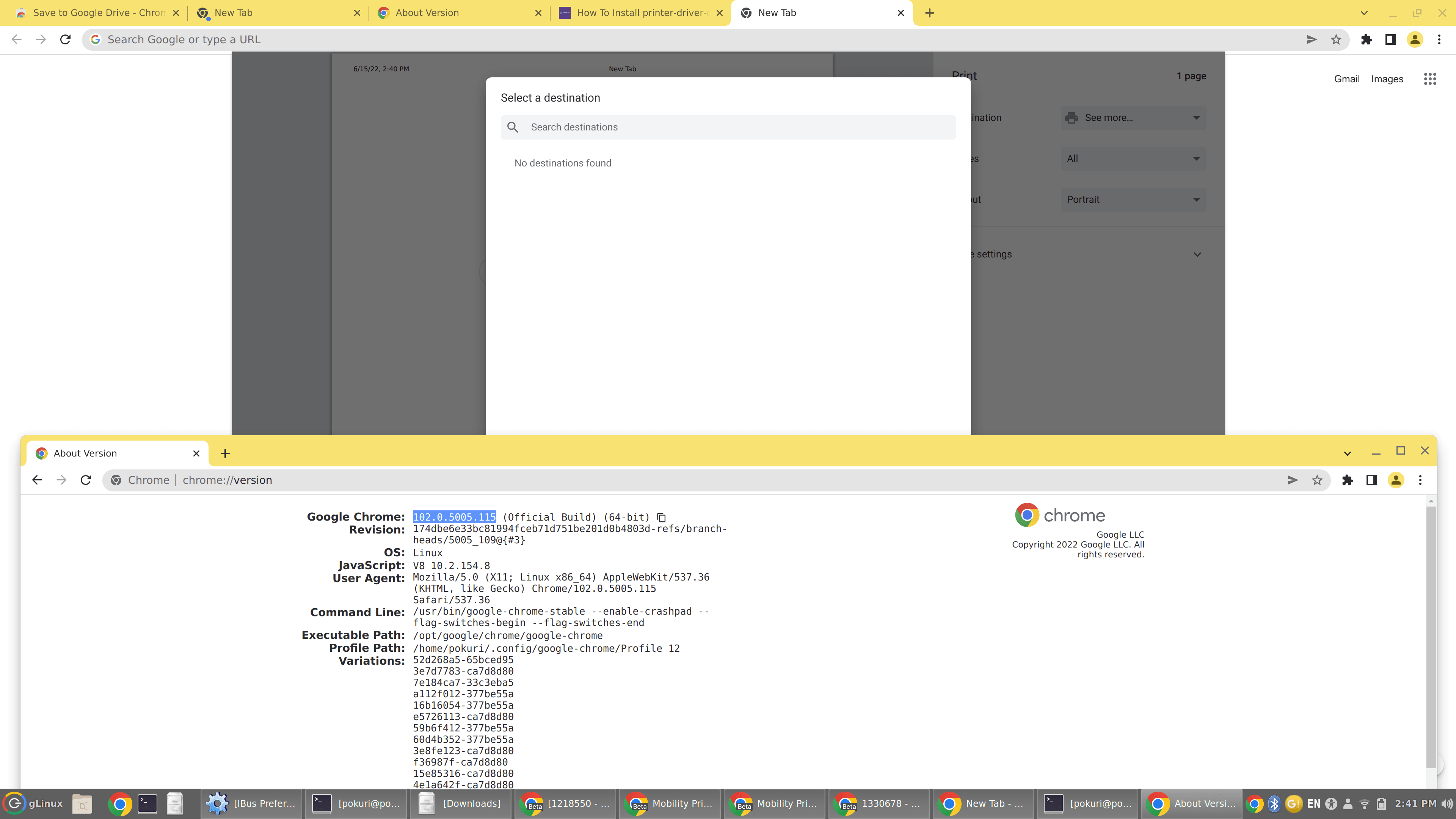Click the Executable Path value /opt/google/chrome/google-chrome
Screen dimensions: 1456x819
508,635
